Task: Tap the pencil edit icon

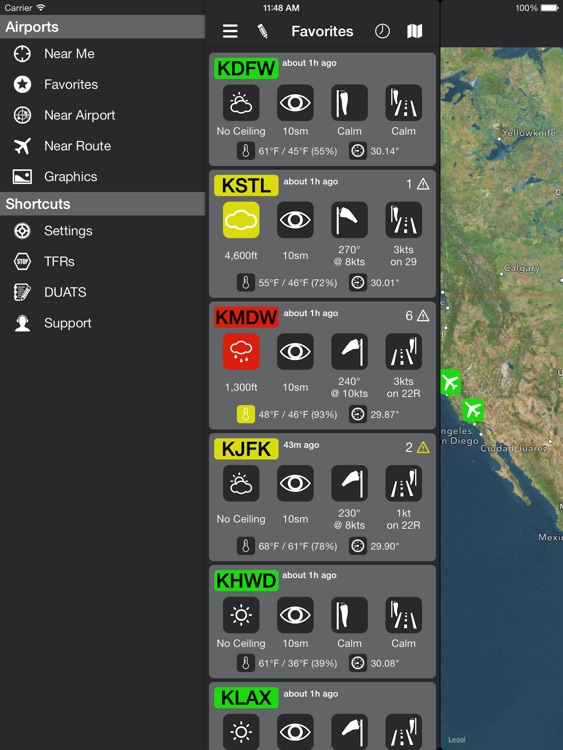Action: point(262,32)
